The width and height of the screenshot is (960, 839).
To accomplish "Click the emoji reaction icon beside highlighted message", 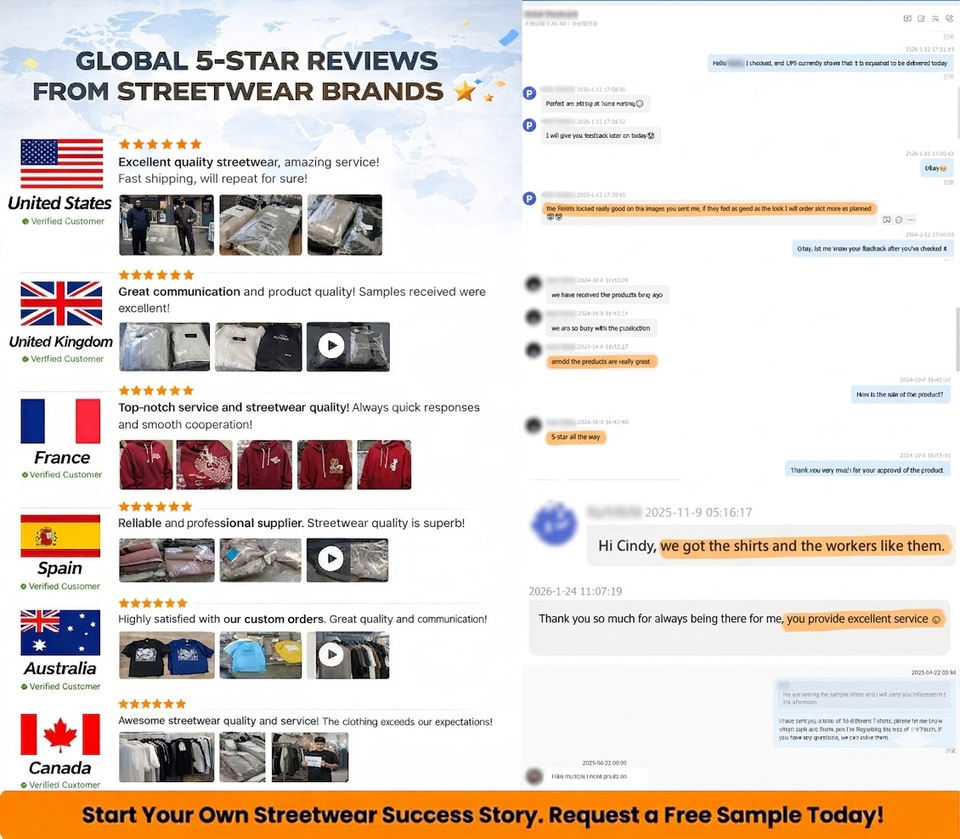I will tap(899, 219).
